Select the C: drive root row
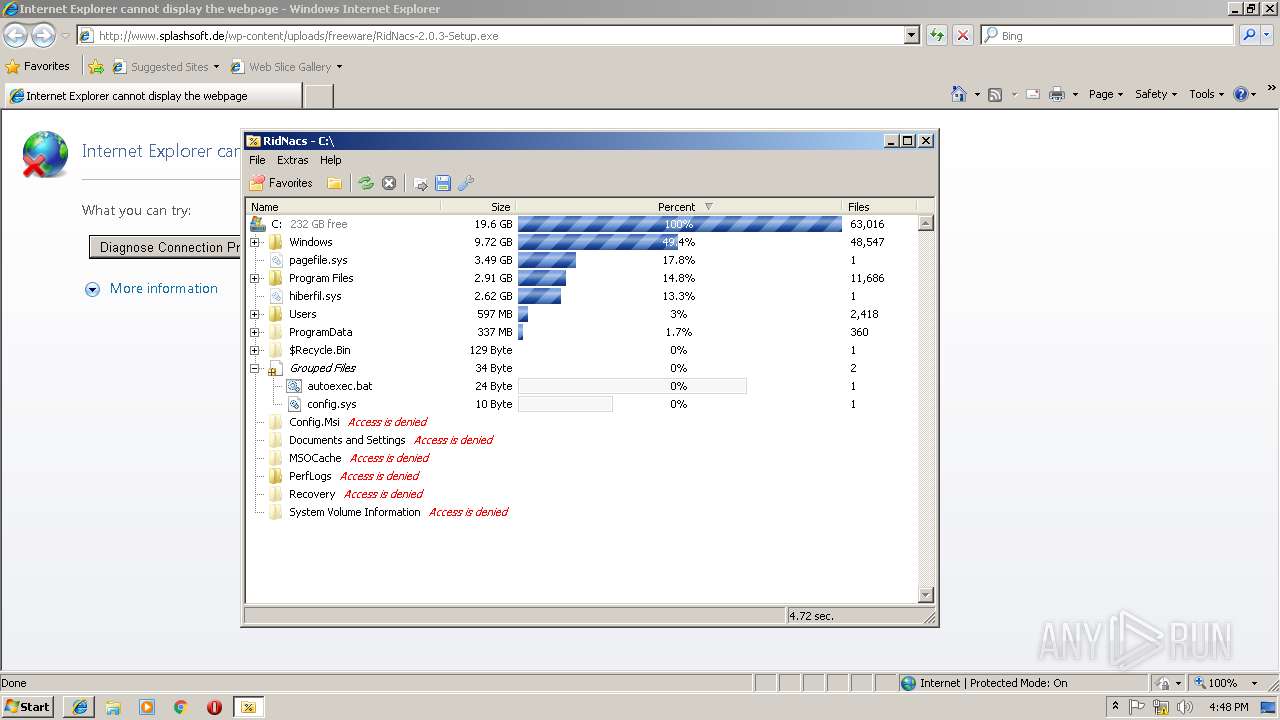The width and height of the screenshot is (1280, 720). (x=581, y=224)
